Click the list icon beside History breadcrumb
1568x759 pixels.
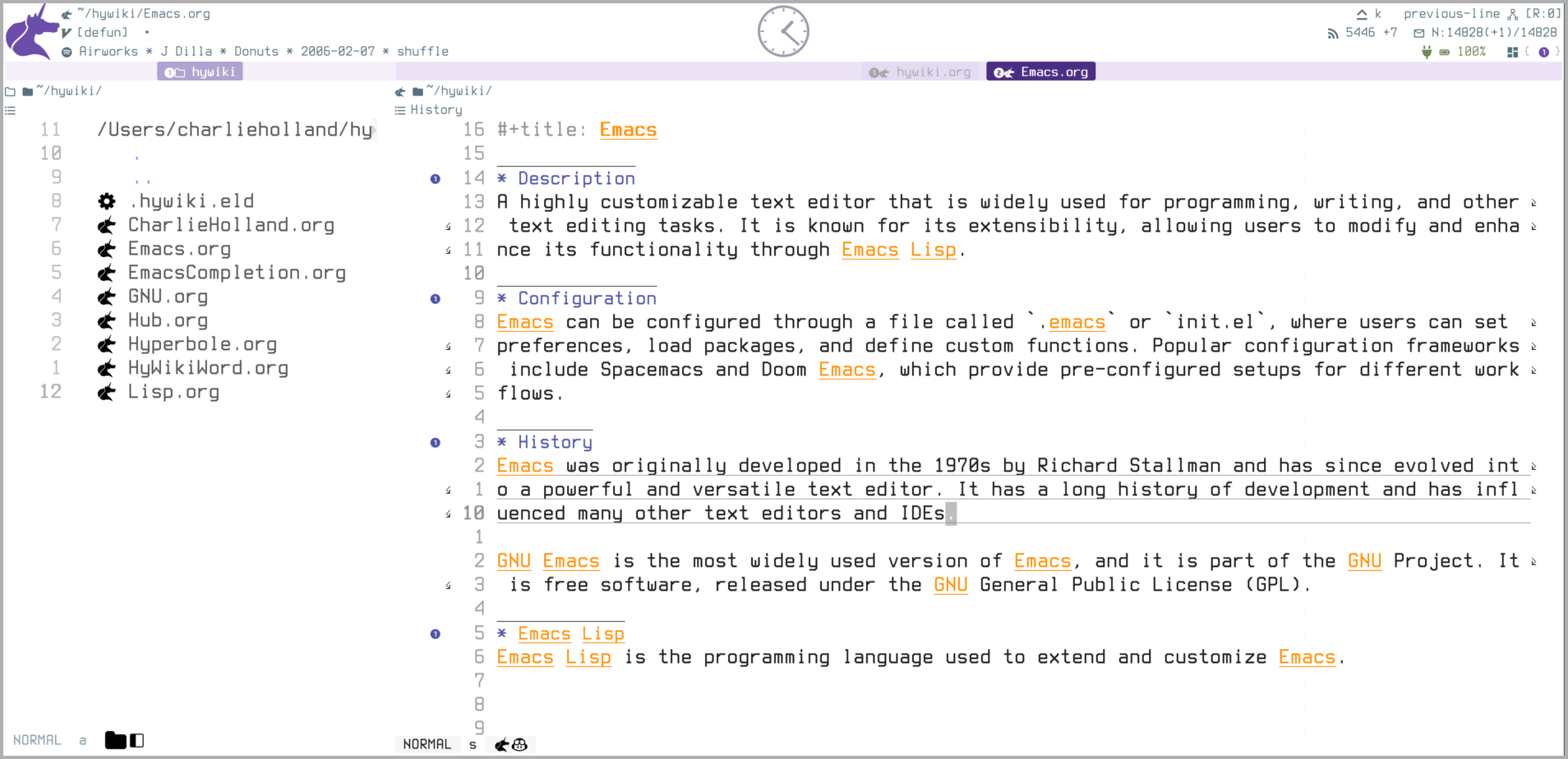point(400,110)
